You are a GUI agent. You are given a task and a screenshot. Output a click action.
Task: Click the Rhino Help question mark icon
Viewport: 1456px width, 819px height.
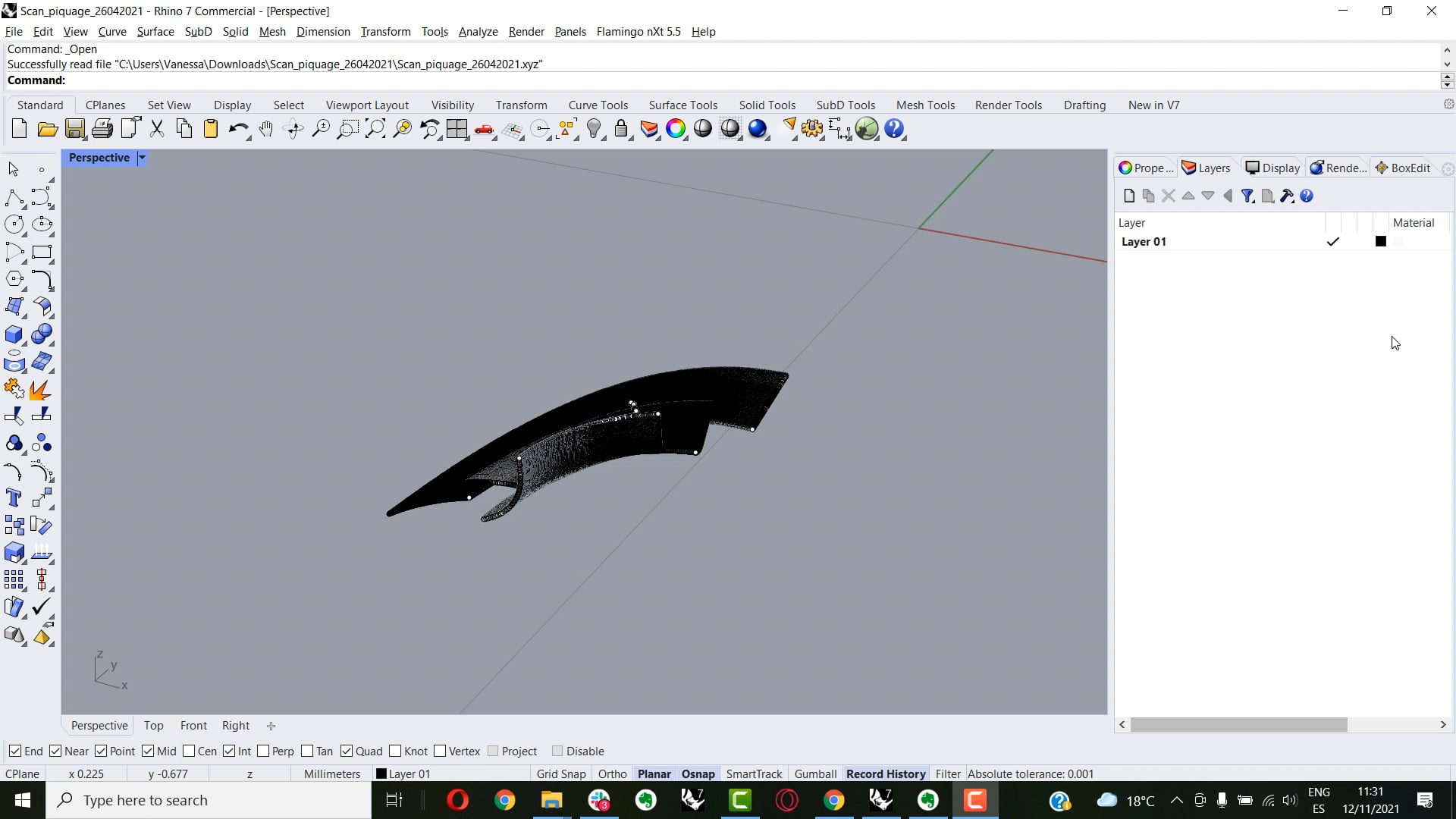894,129
